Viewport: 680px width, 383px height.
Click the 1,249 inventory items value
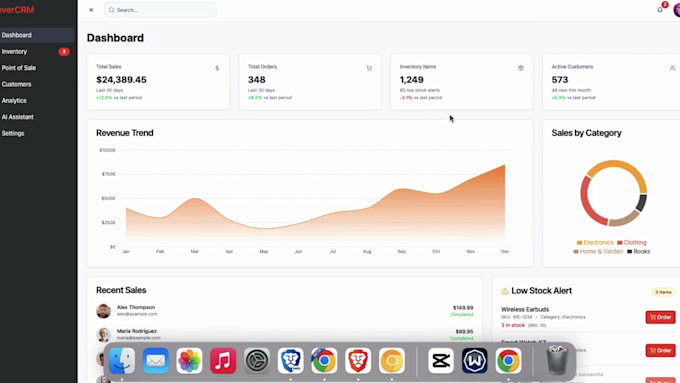[412, 80]
